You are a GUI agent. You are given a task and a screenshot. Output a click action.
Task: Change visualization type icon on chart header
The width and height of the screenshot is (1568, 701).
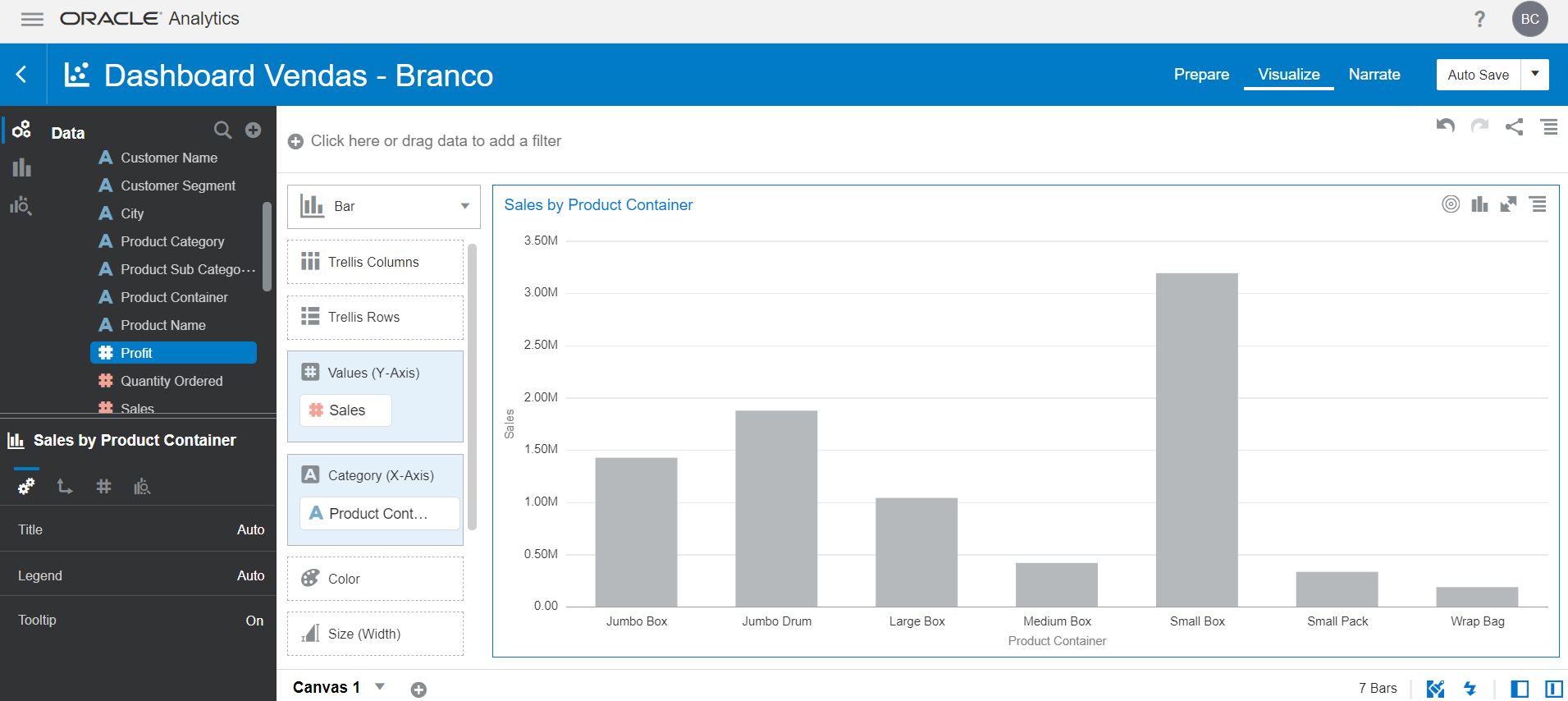click(x=1479, y=204)
